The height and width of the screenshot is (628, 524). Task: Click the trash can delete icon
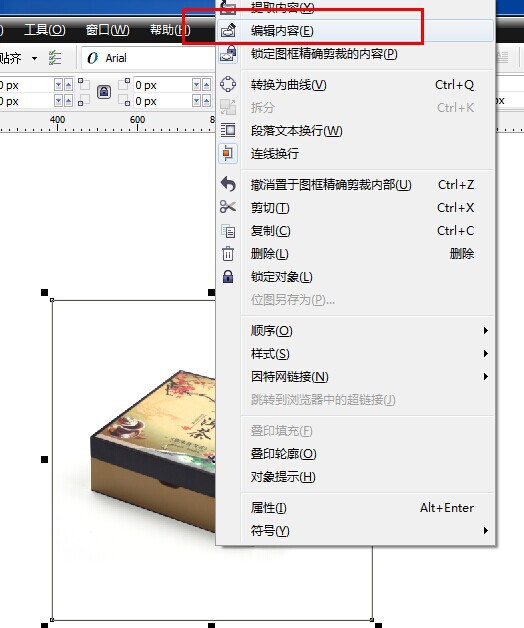click(228, 254)
